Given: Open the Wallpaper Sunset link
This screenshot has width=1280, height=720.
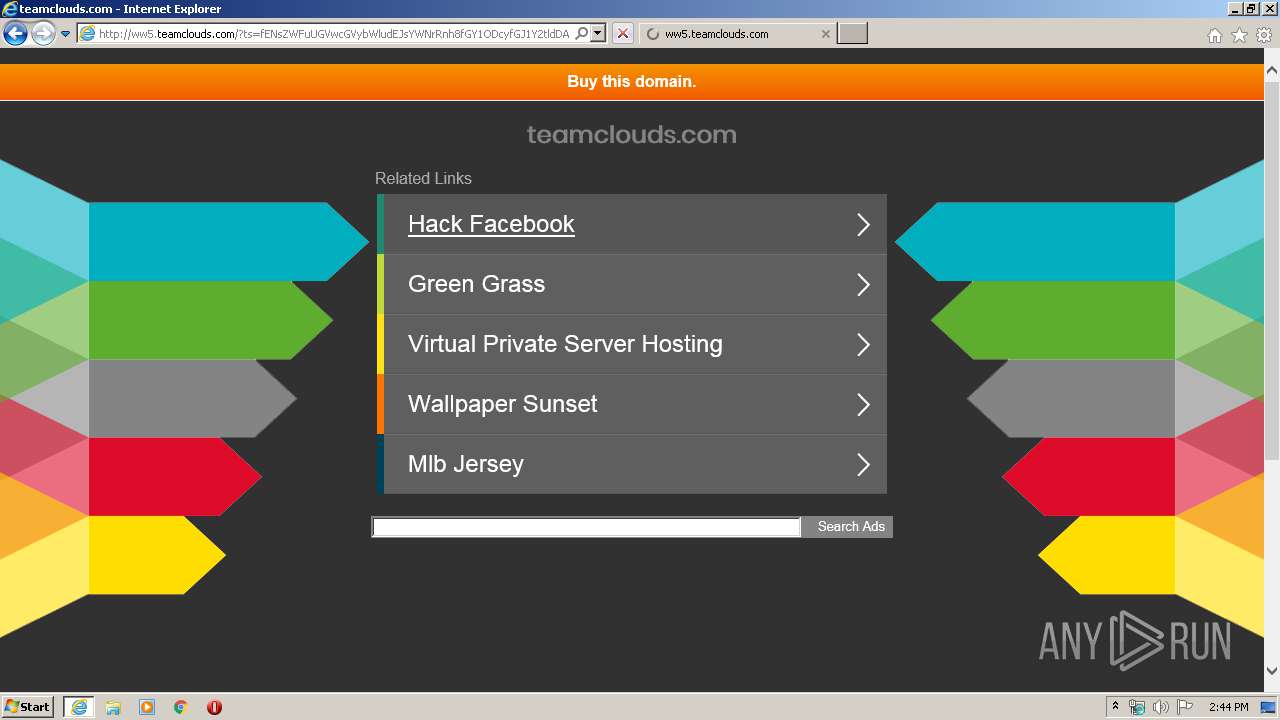Looking at the screenshot, I should coord(502,404).
